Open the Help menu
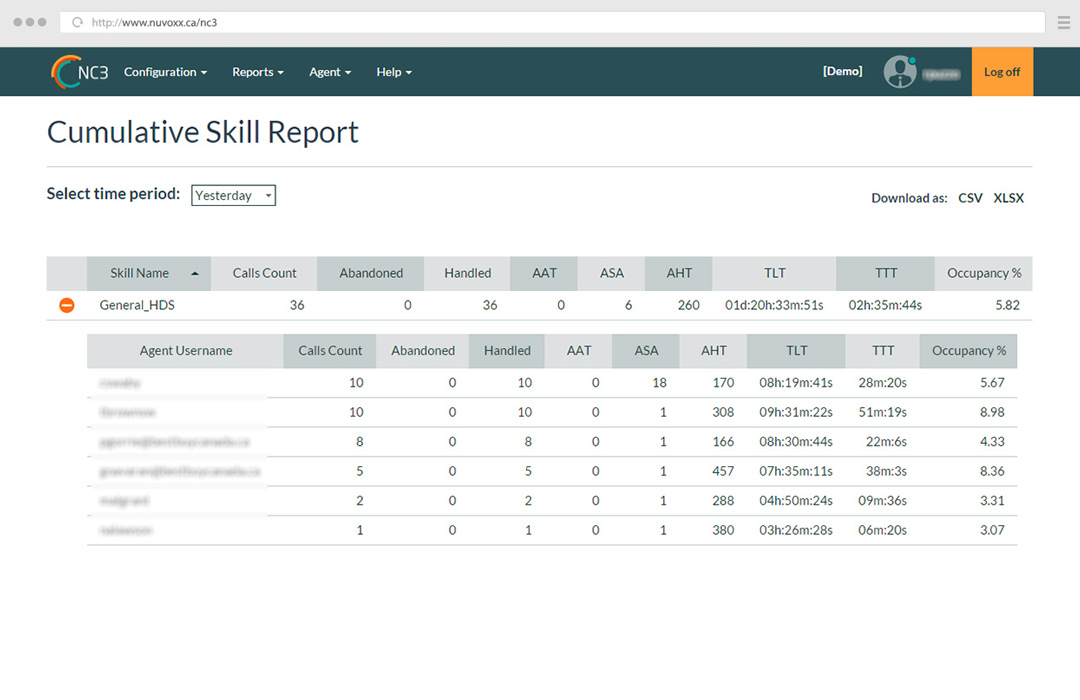The height and width of the screenshot is (700, 1080). coord(394,72)
